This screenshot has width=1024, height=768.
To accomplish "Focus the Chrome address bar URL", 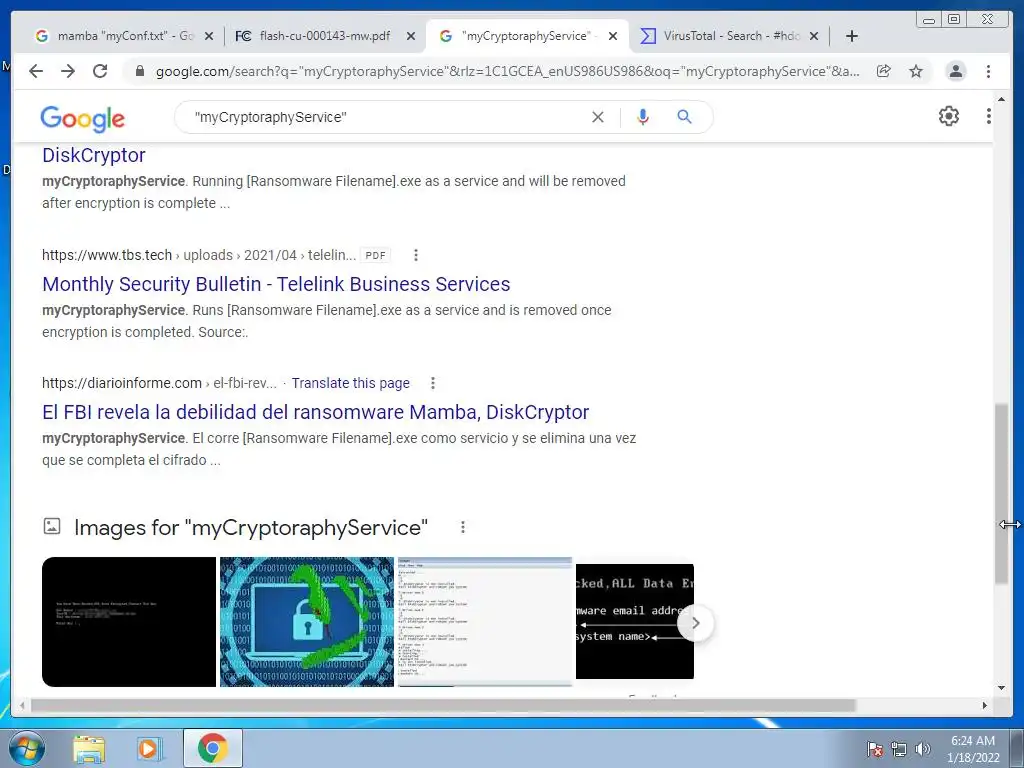I will click(507, 71).
